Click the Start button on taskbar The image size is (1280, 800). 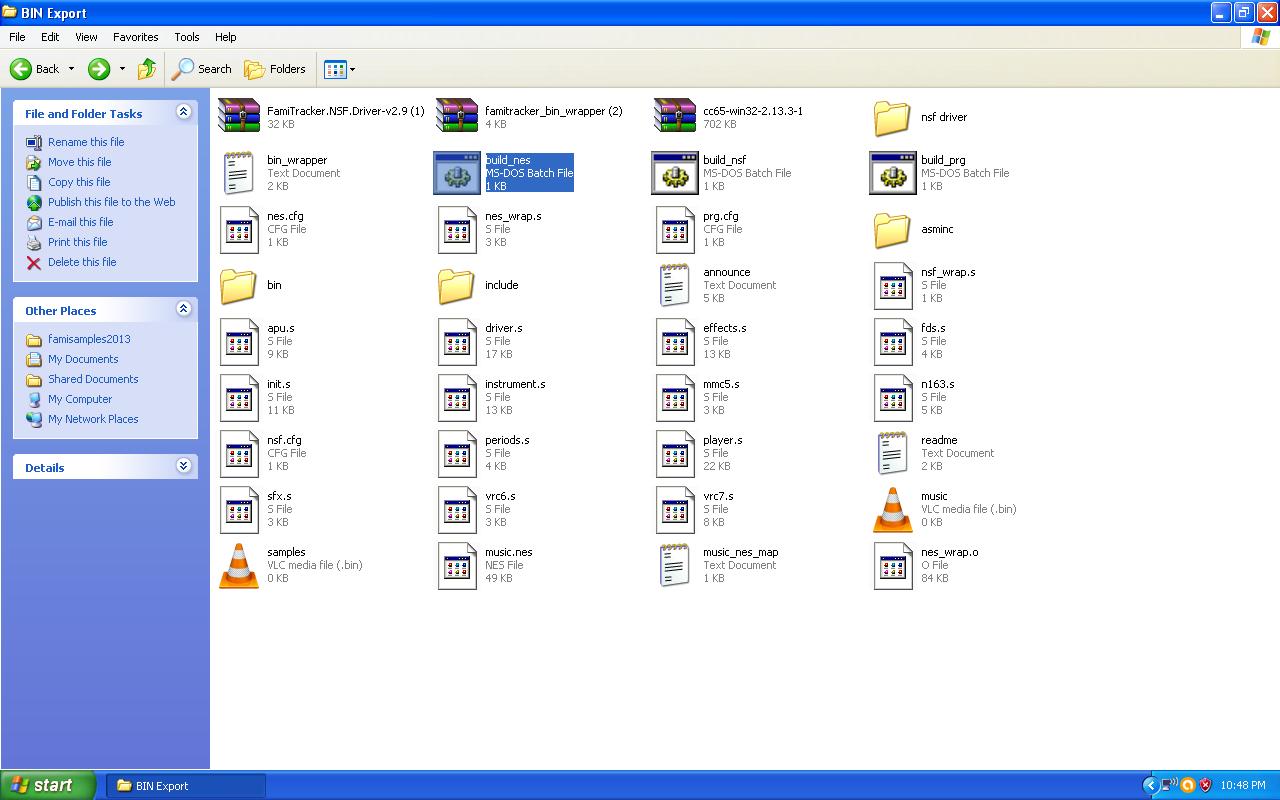[x=47, y=785]
